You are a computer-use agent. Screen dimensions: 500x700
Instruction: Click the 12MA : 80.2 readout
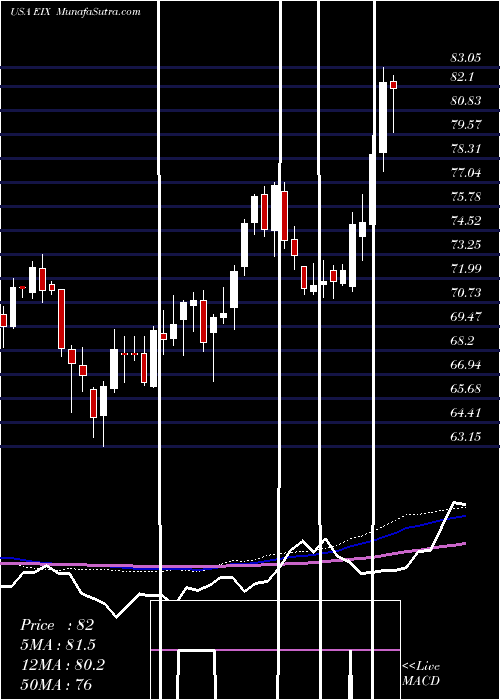point(62,665)
